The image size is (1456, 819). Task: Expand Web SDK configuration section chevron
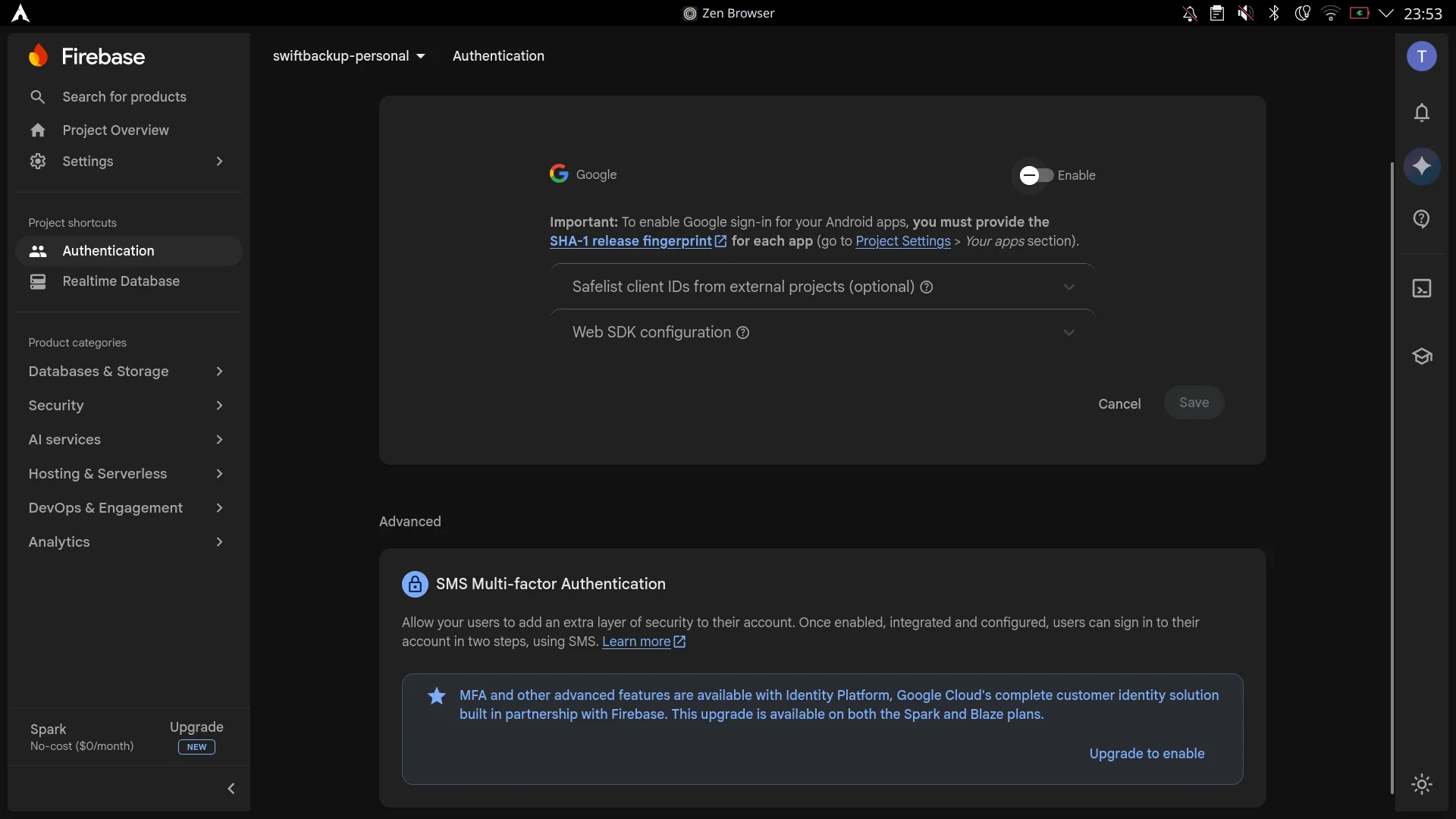1068,333
